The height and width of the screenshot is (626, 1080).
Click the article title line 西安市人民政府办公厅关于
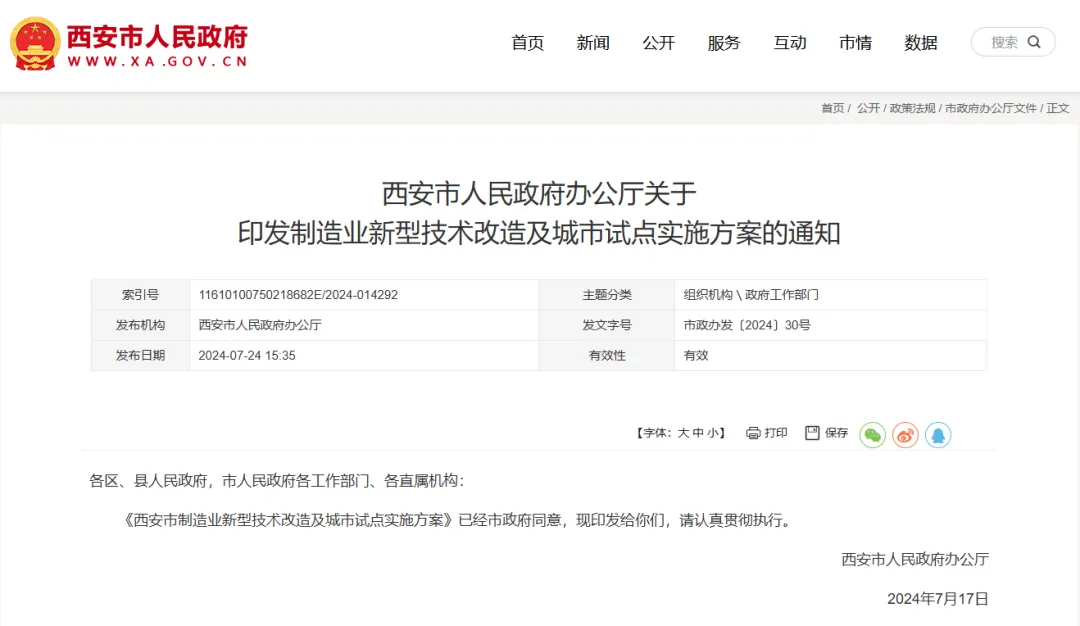(539, 194)
